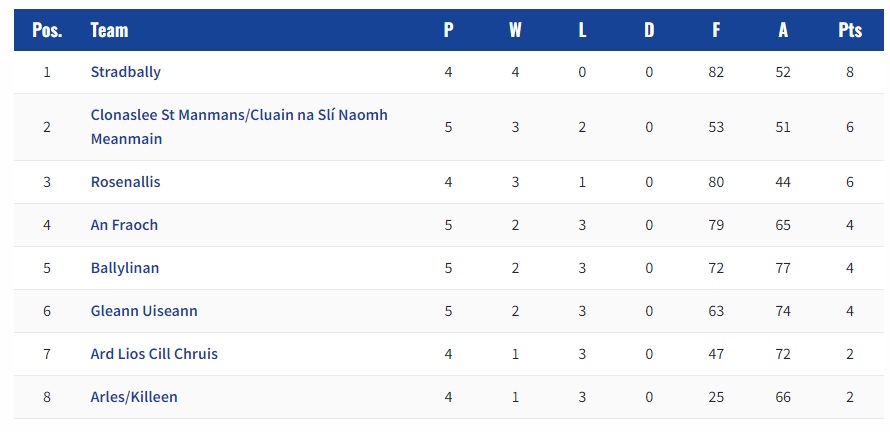Select the W column header
Image resolution: width=890 pixels, height=432 pixels.
click(x=515, y=30)
